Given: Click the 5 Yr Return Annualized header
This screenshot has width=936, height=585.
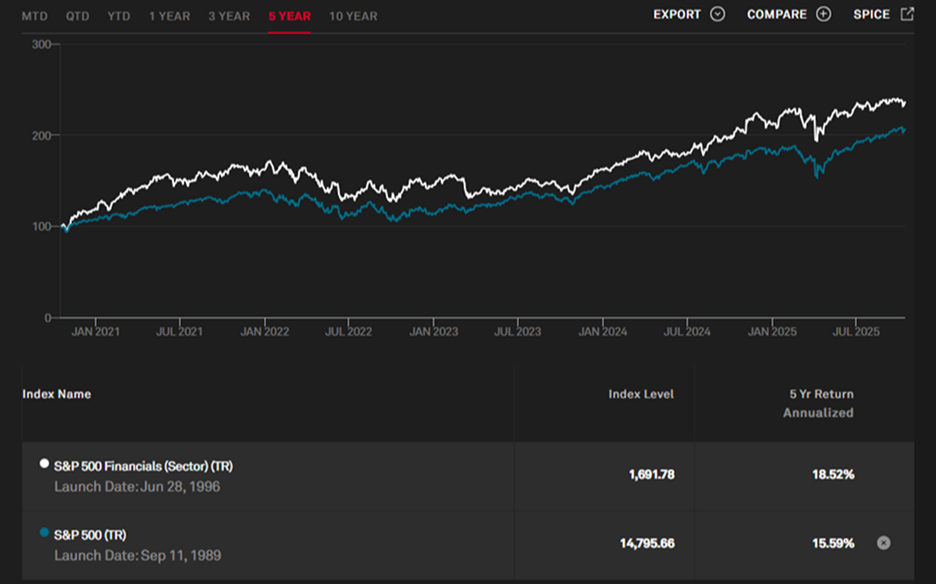Looking at the screenshot, I should pos(818,403).
